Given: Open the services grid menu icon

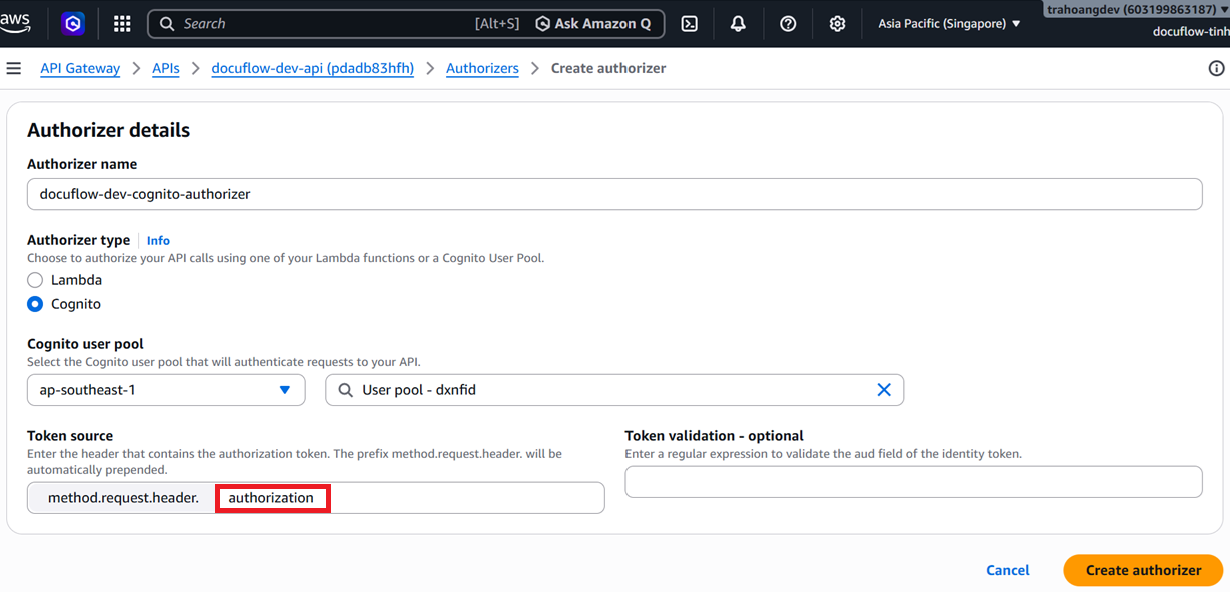Looking at the screenshot, I should click(122, 24).
